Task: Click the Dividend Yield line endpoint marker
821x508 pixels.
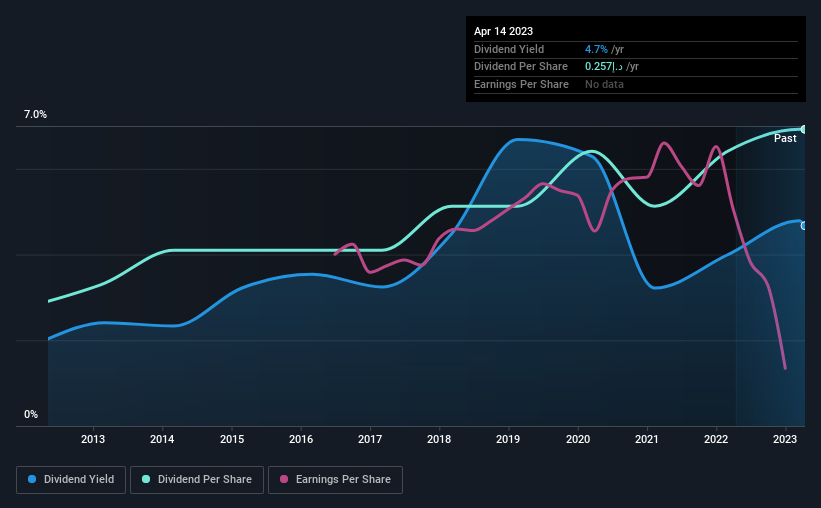Action: 804,226
